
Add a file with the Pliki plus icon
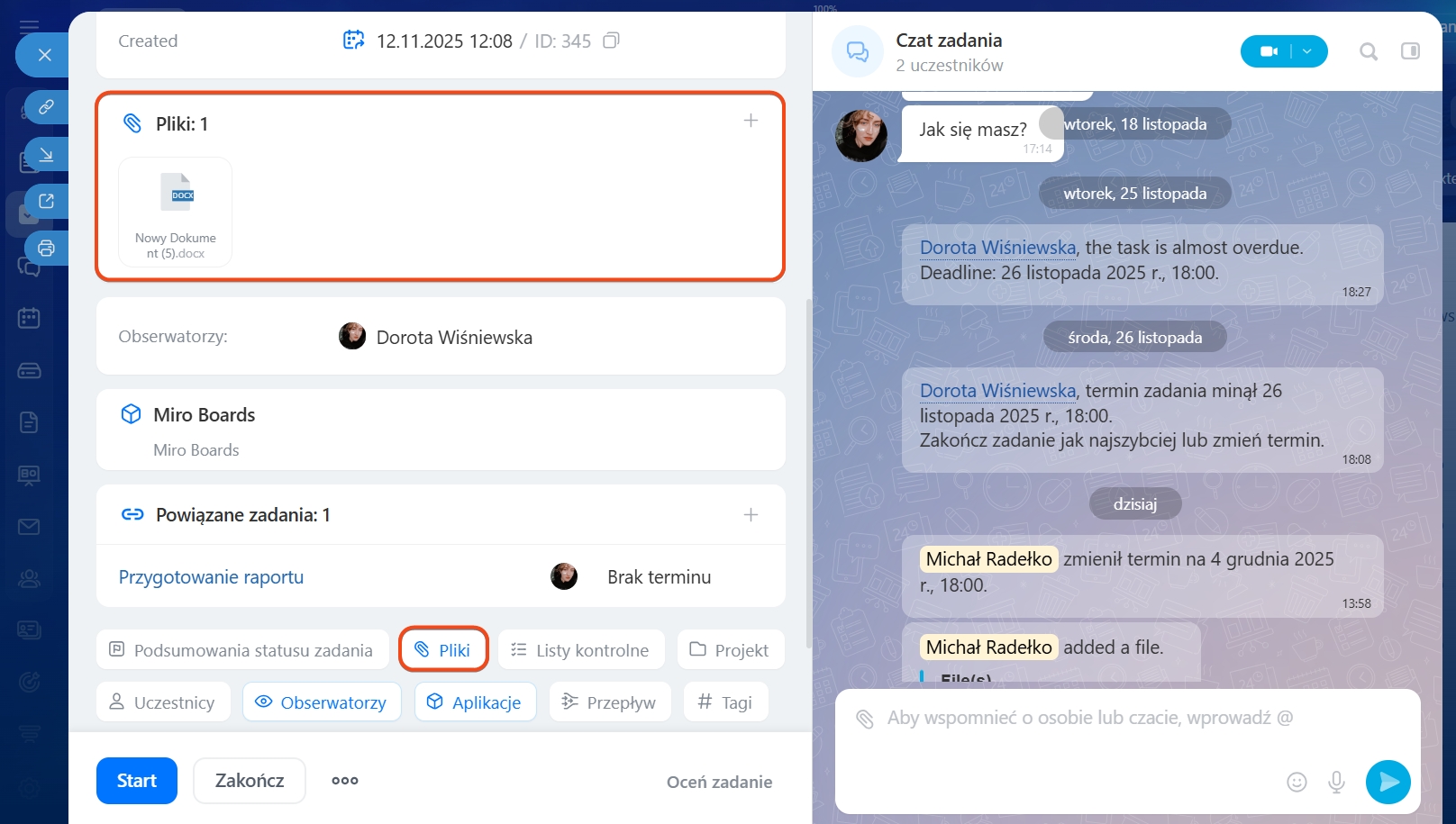[x=751, y=121]
